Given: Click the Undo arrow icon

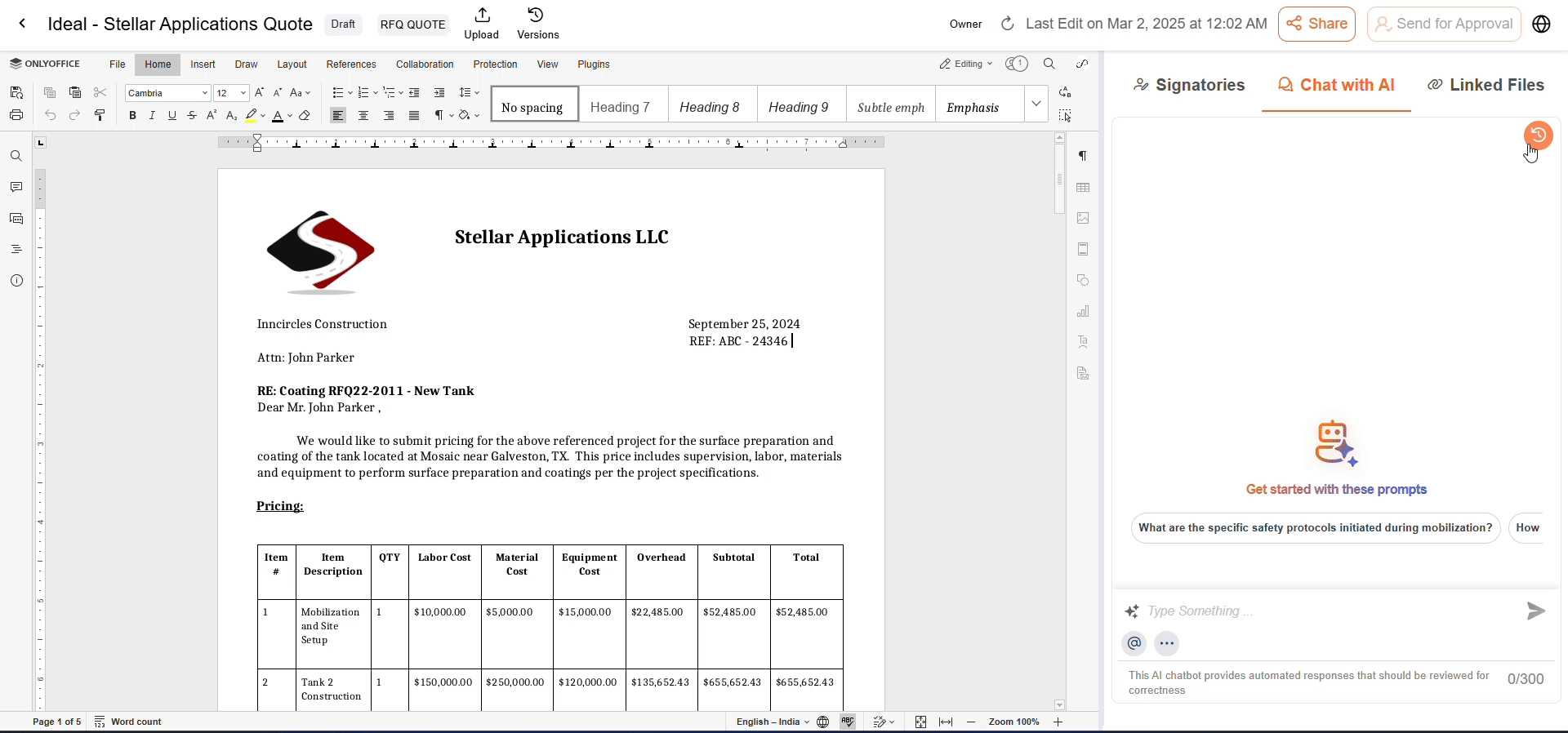Looking at the screenshot, I should 50,116.
